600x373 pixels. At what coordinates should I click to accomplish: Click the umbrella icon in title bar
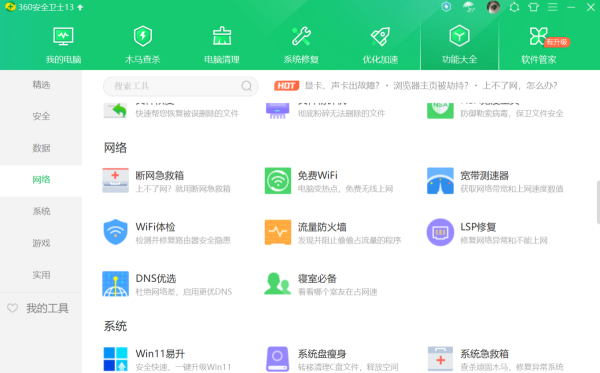pyautogui.click(x=469, y=7)
